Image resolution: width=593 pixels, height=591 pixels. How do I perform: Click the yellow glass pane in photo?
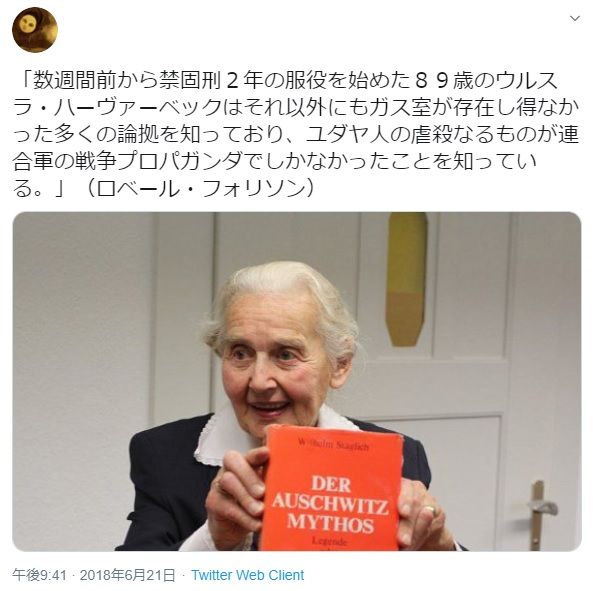coord(407,279)
